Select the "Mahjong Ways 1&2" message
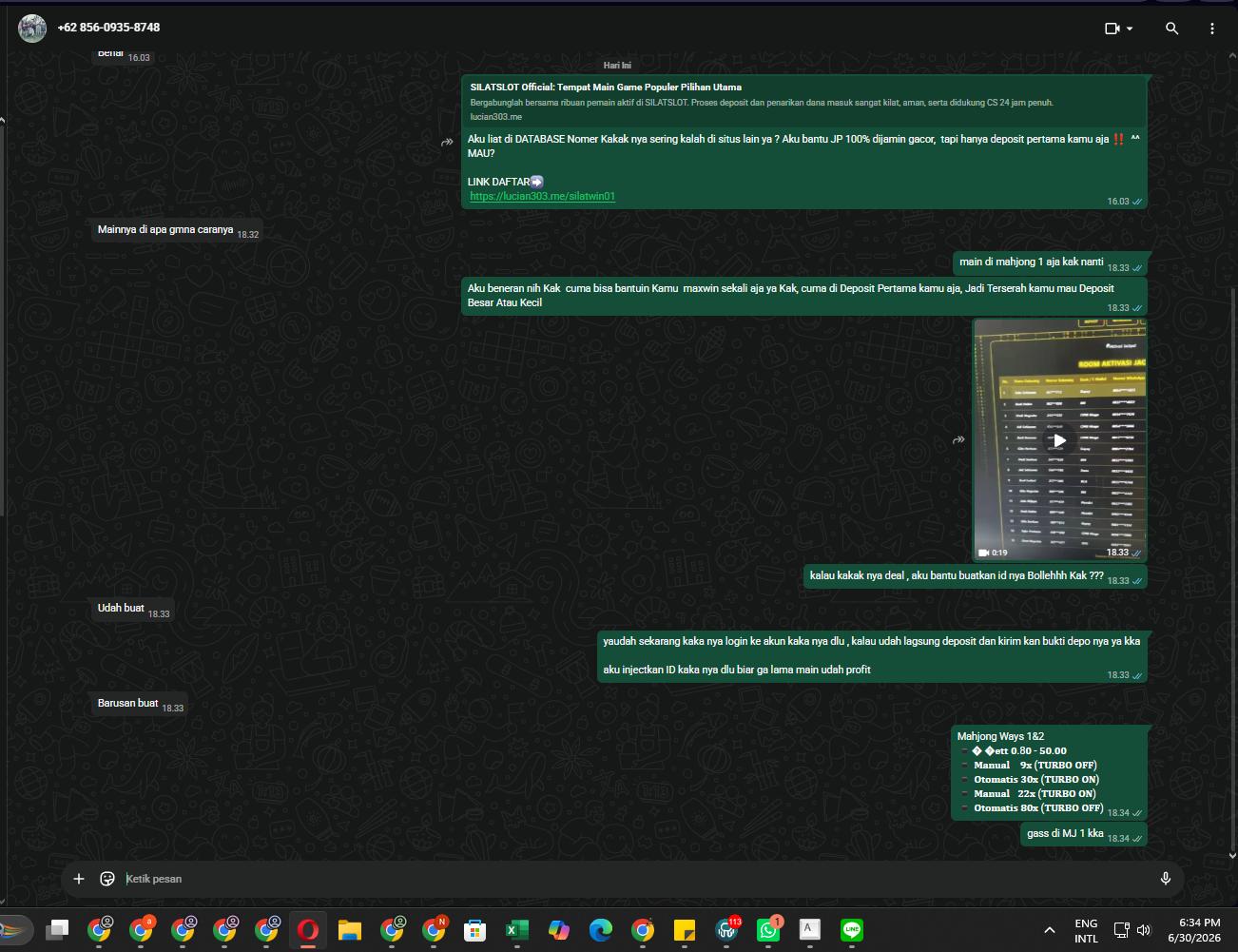Screen dimensions: 1238x952 (x=1049, y=772)
